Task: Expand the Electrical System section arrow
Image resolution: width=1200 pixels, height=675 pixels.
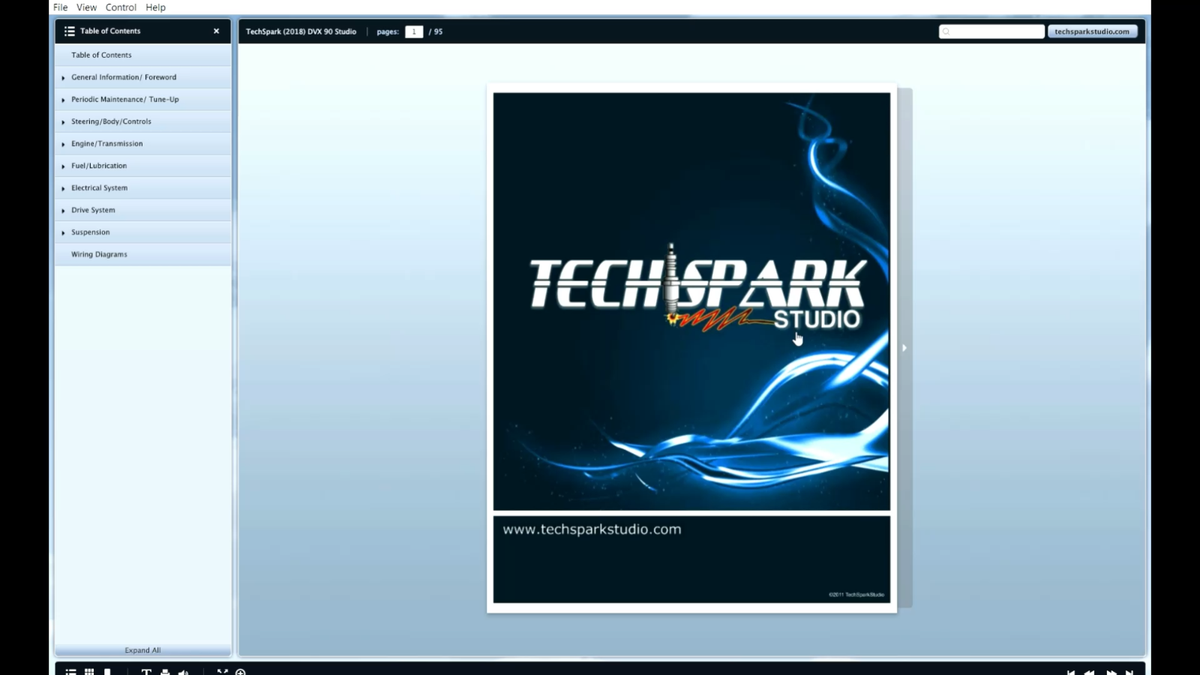Action: coord(63,188)
